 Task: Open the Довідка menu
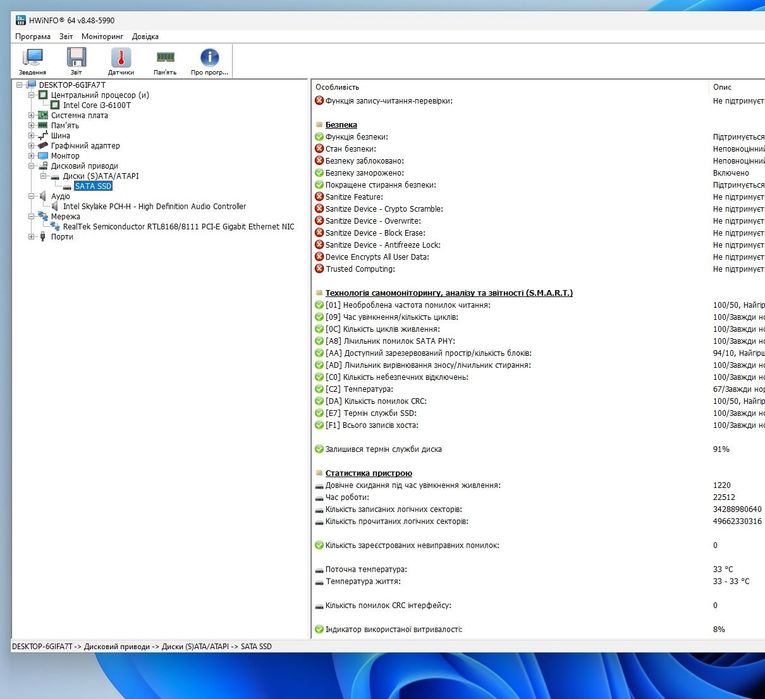(x=145, y=37)
